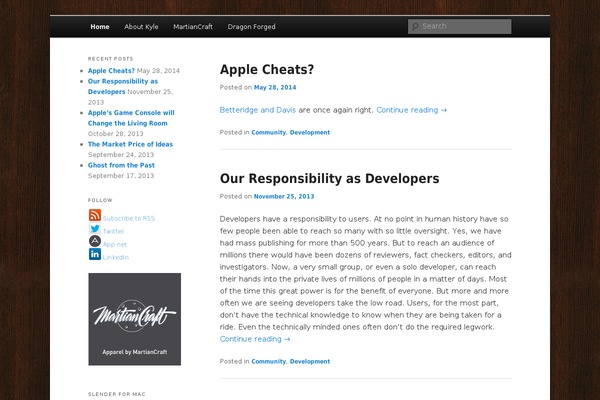Screen dimensions: 600x400
Task: Open 'Our Responsibility as Developers' main heading
Action: 329,179
